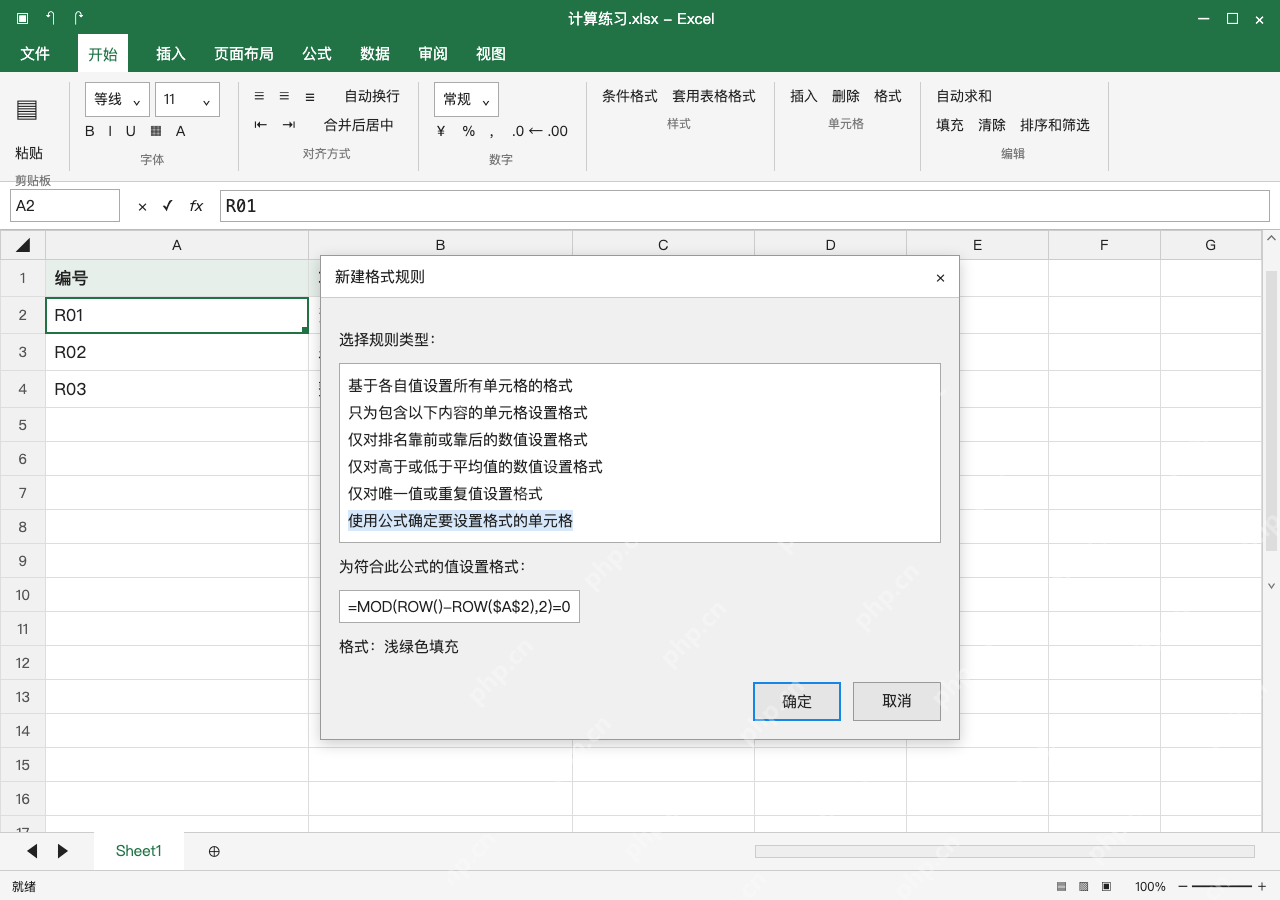Toggle underline formatting U

131,131
